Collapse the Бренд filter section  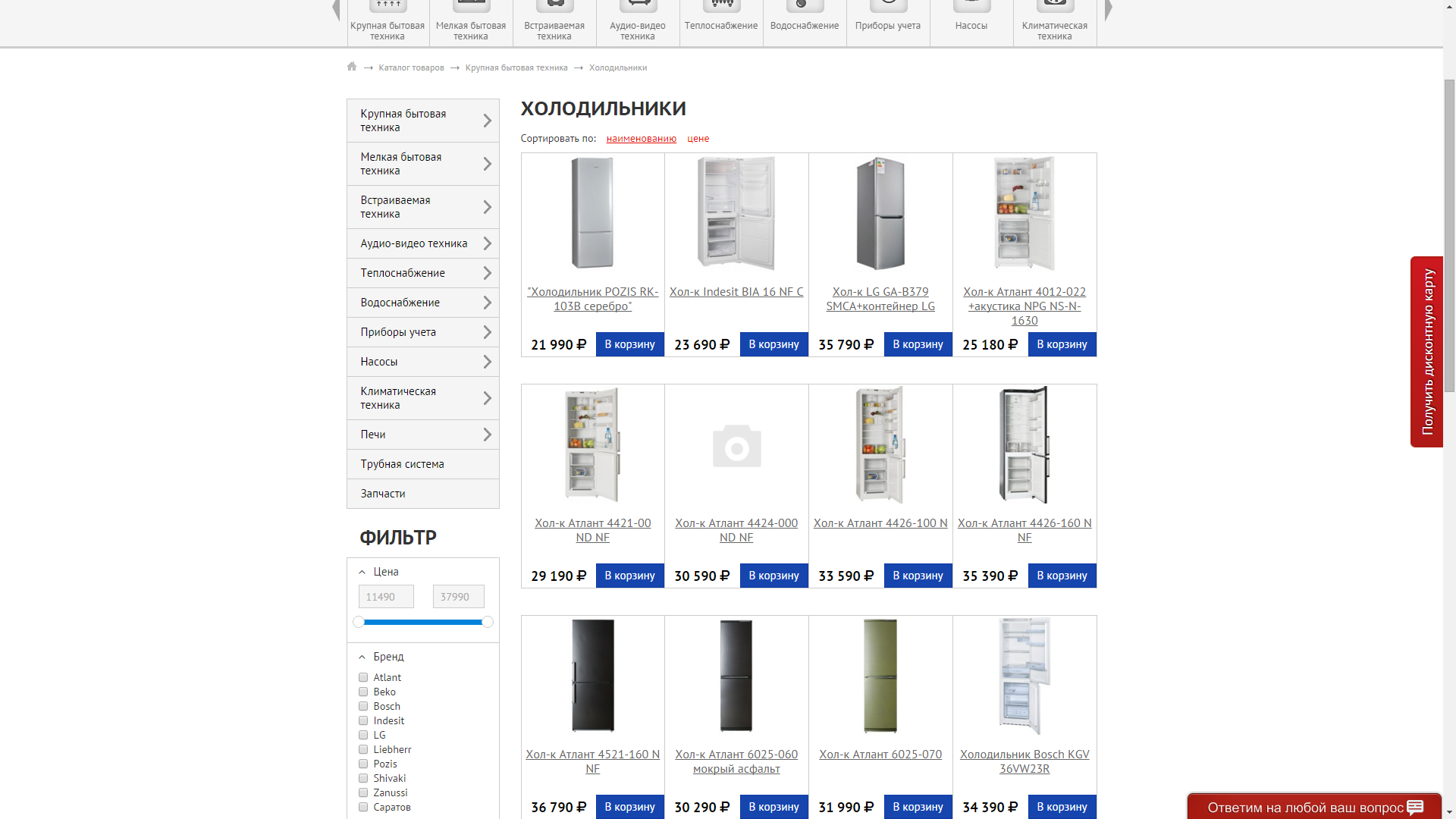coord(362,657)
